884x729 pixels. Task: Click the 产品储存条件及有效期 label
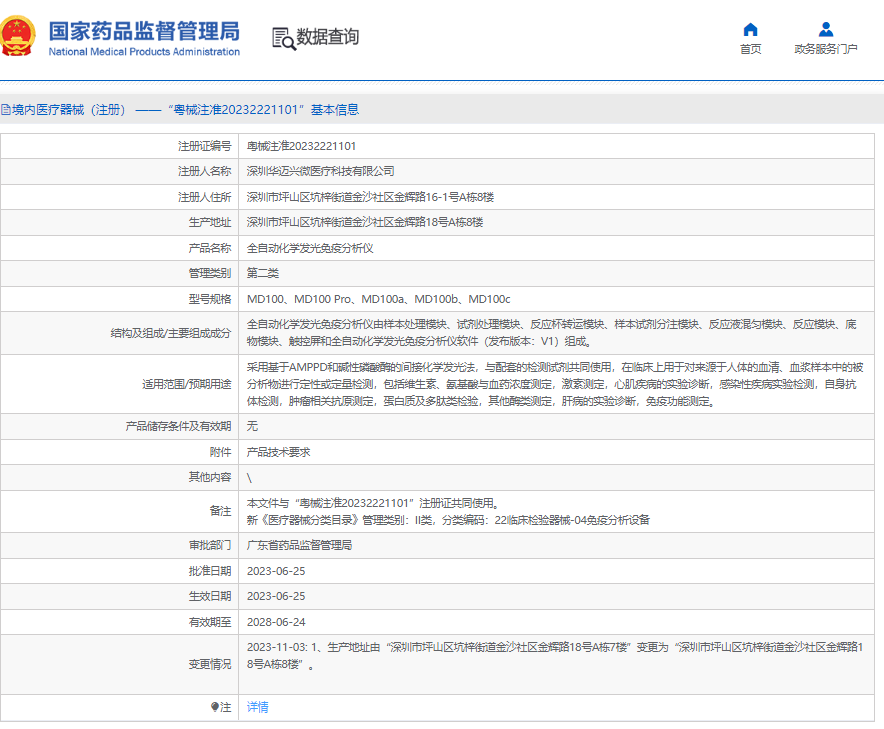click(x=178, y=426)
